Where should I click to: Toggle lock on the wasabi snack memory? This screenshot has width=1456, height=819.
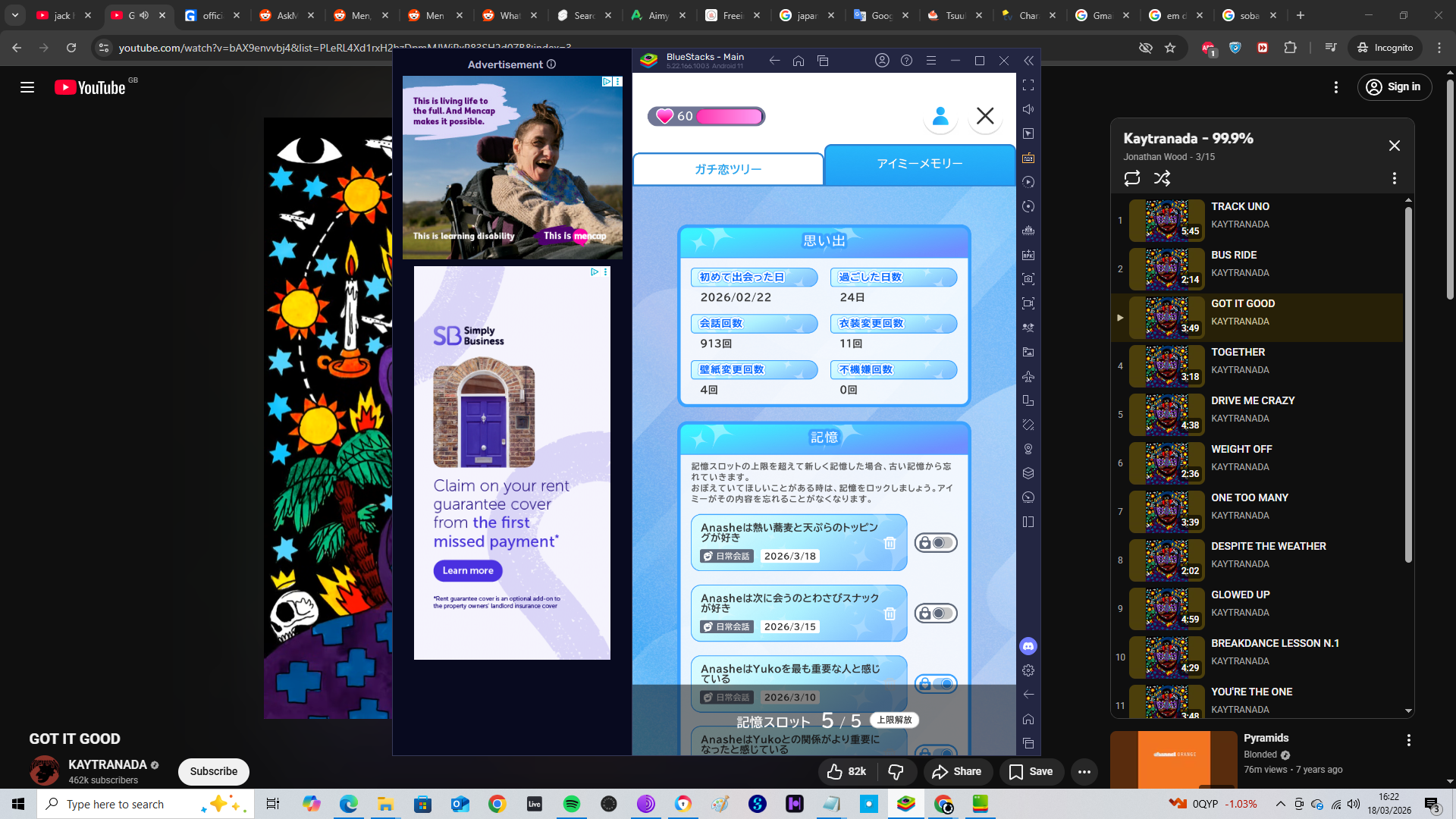coord(936,613)
